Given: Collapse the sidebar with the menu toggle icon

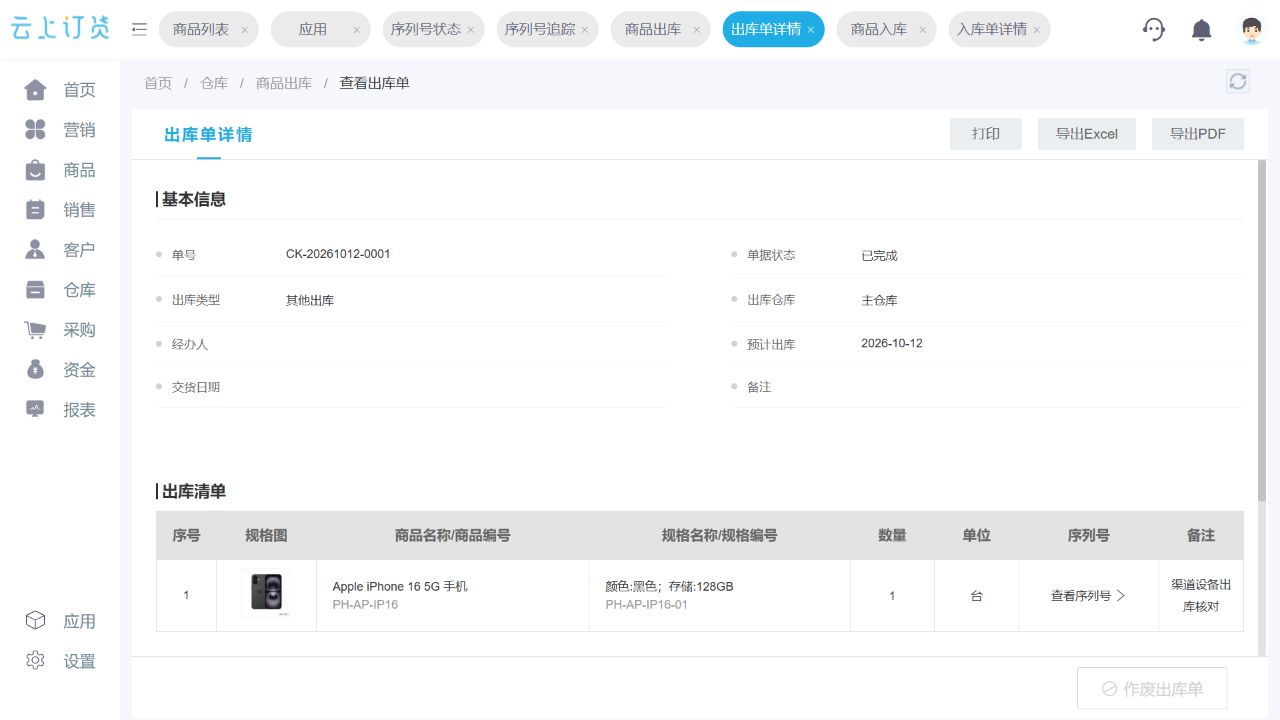Looking at the screenshot, I should pos(140,29).
